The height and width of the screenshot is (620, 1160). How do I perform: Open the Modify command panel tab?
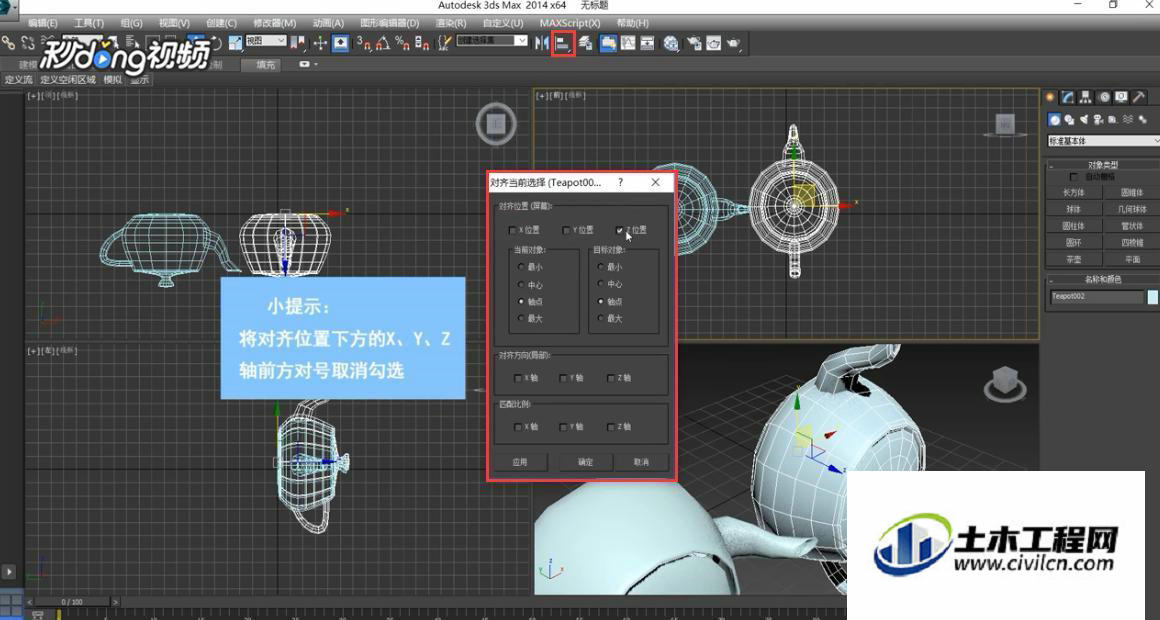click(1068, 97)
